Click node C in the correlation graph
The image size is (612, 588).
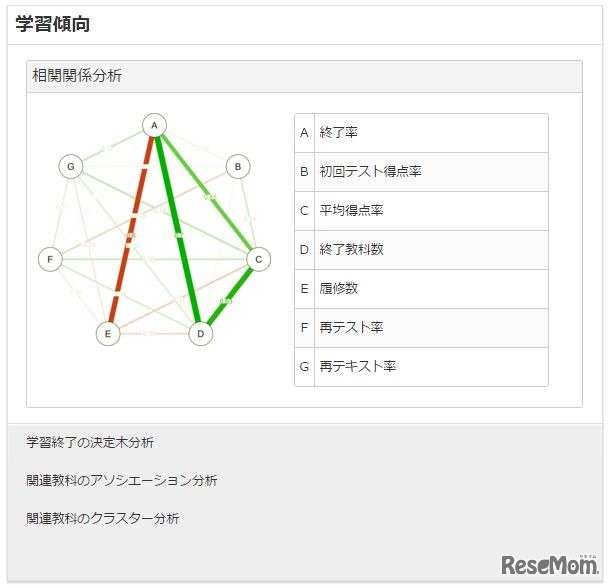(x=258, y=260)
